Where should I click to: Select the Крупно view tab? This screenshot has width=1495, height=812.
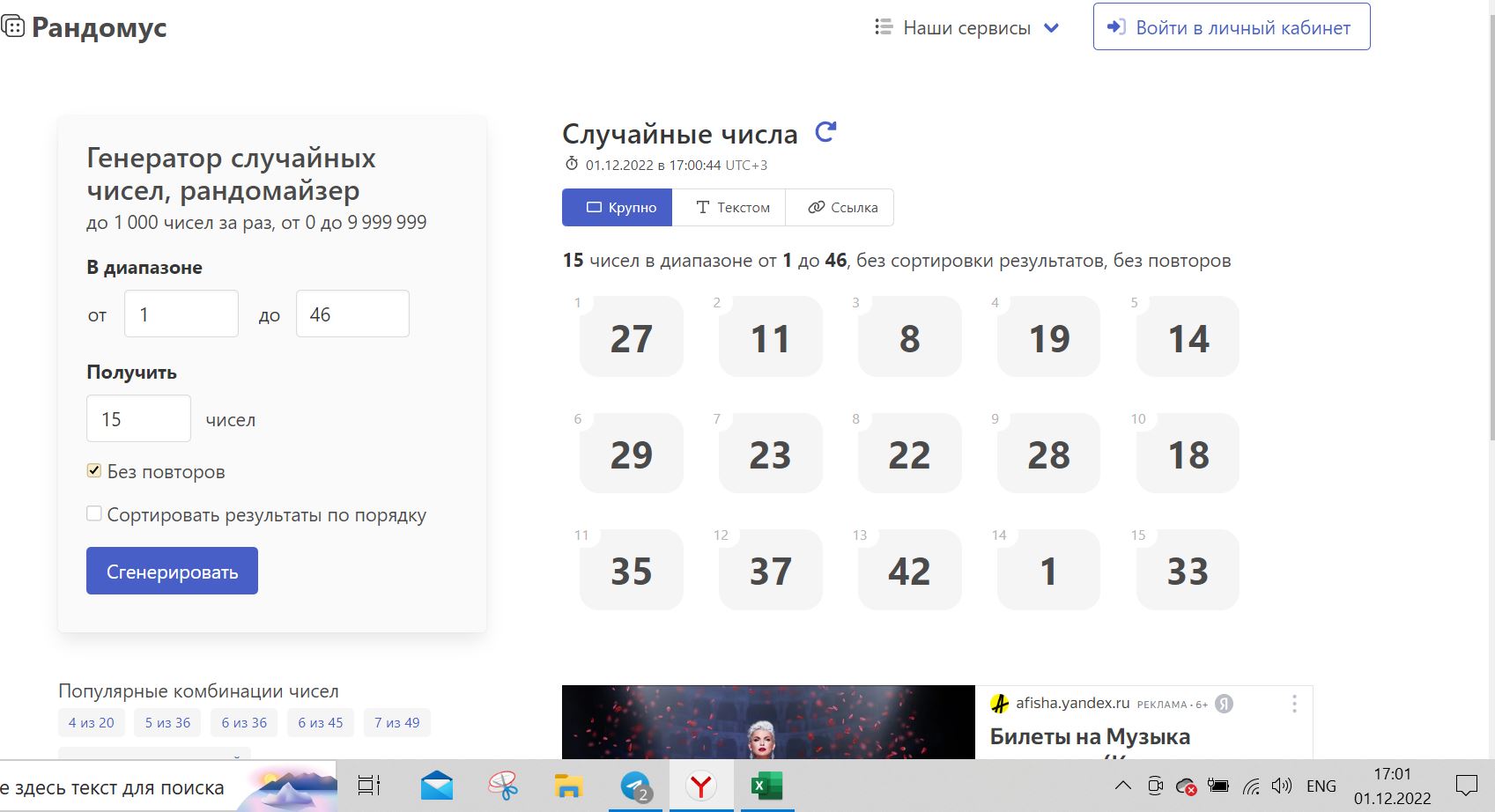(618, 208)
